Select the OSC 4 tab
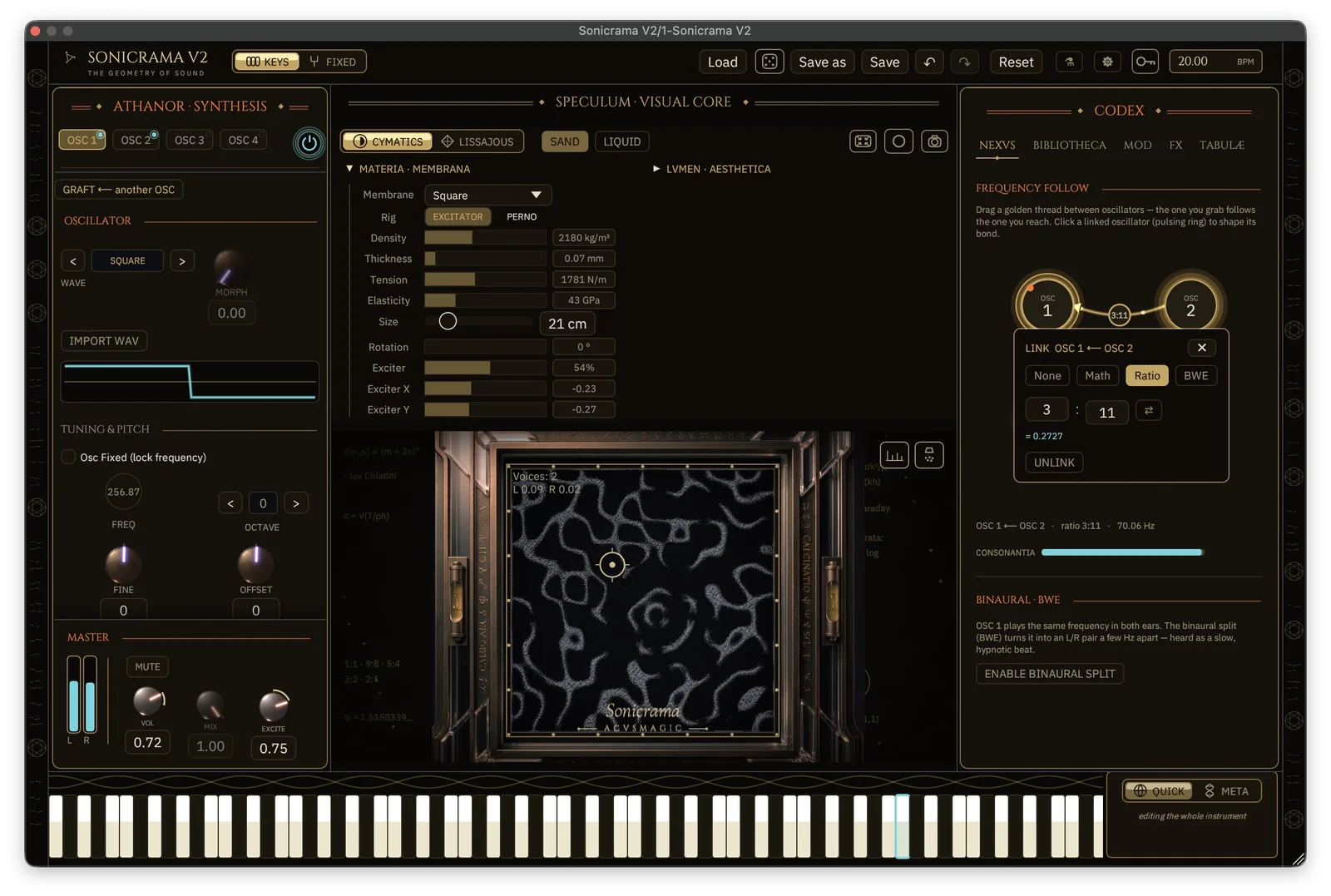The image size is (1331, 896). tap(244, 140)
